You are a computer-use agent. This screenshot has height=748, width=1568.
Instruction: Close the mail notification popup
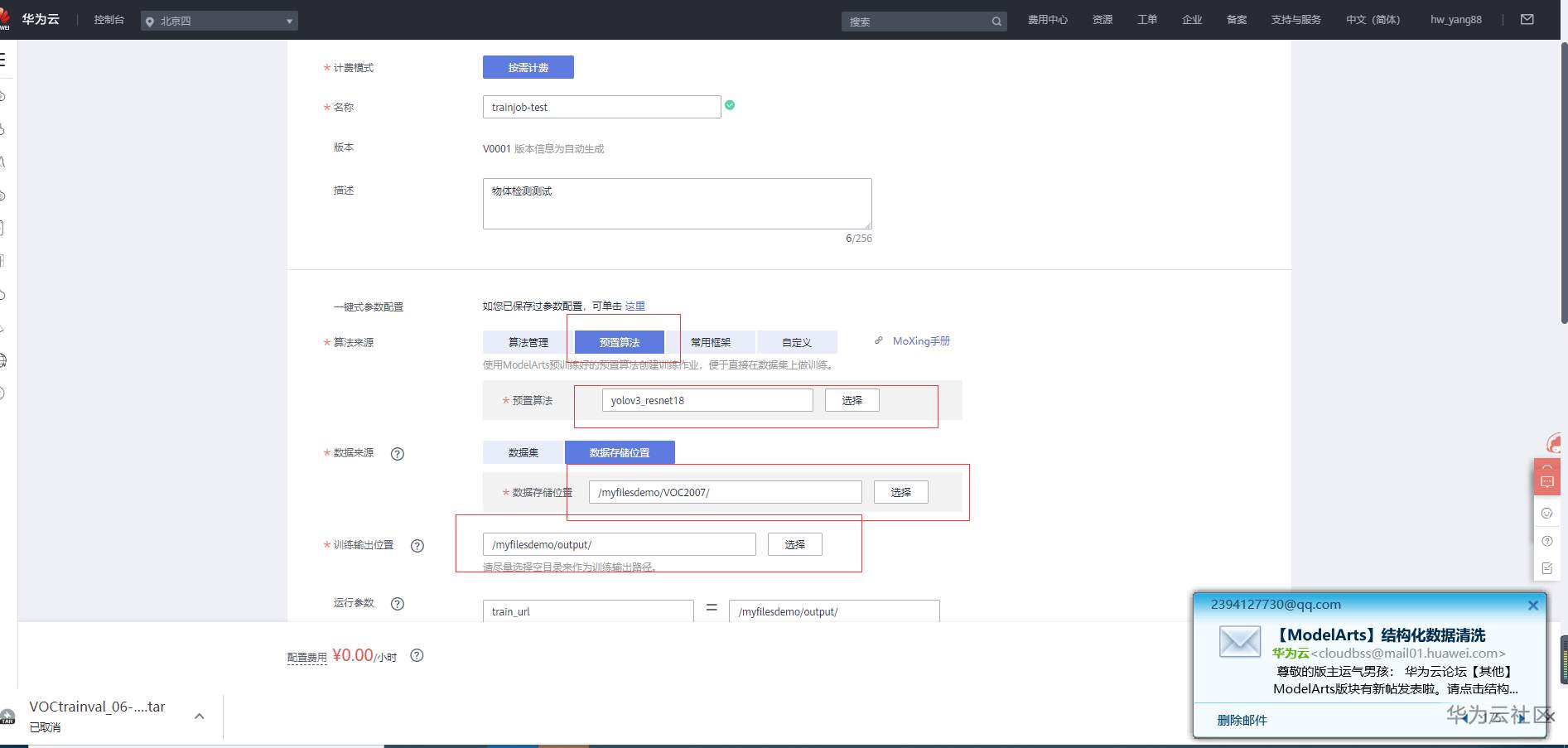pyautogui.click(x=1533, y=606)
